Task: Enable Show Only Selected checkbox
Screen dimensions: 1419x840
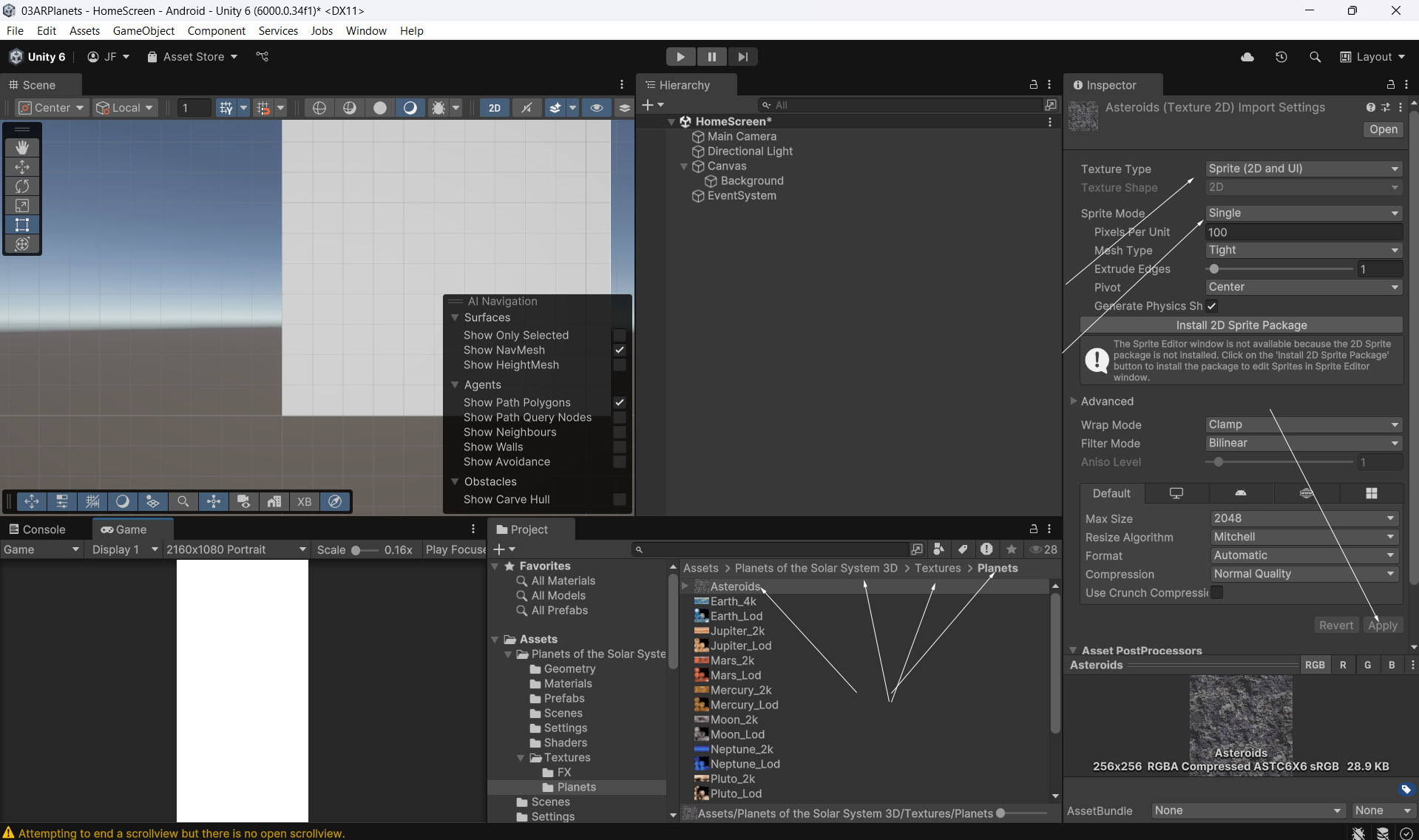Action: coord(620,336)
